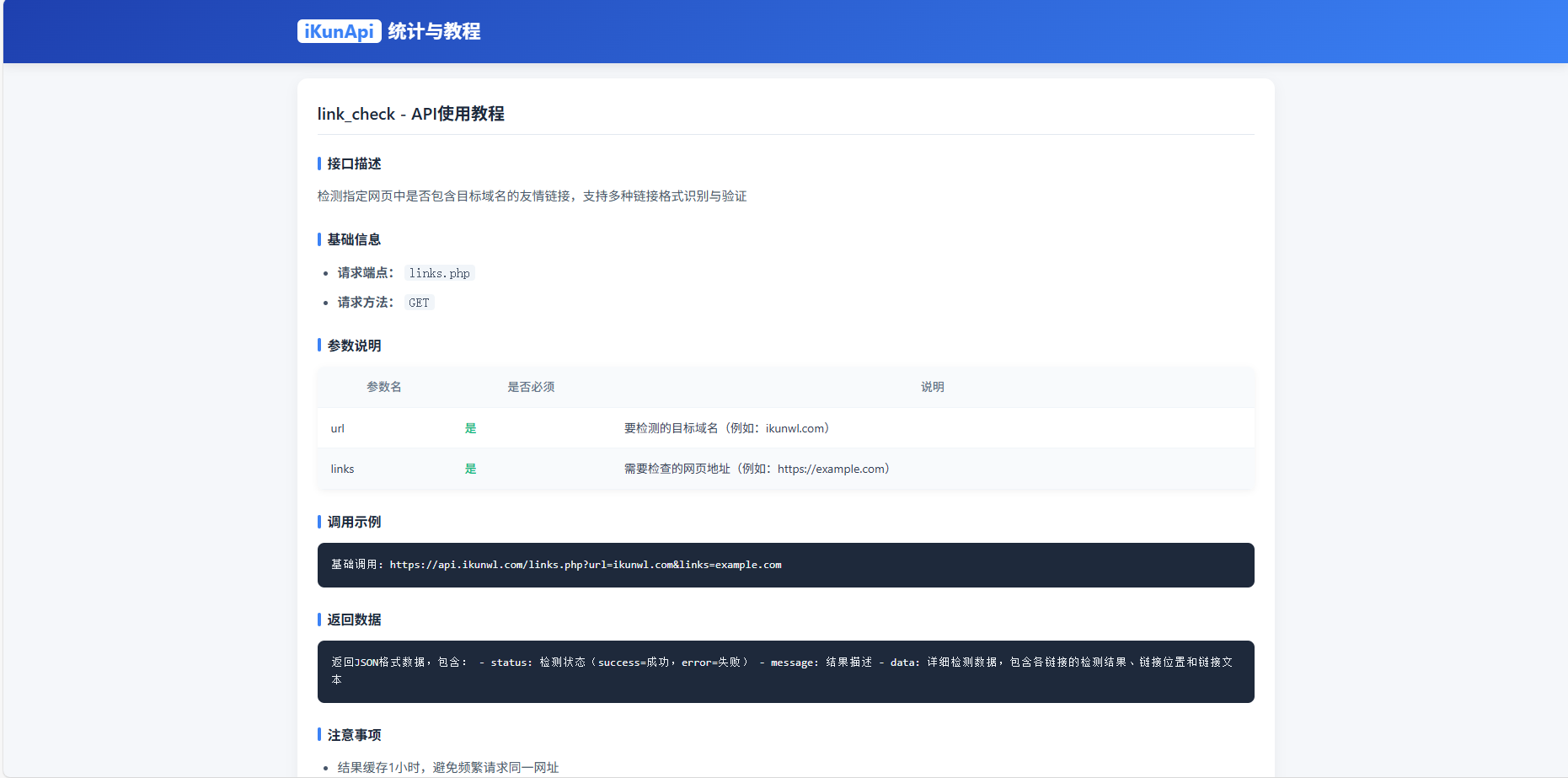Click the blue marker beside 调用示例
Viewport: 1568px width, 778px height.
point(318,522)
